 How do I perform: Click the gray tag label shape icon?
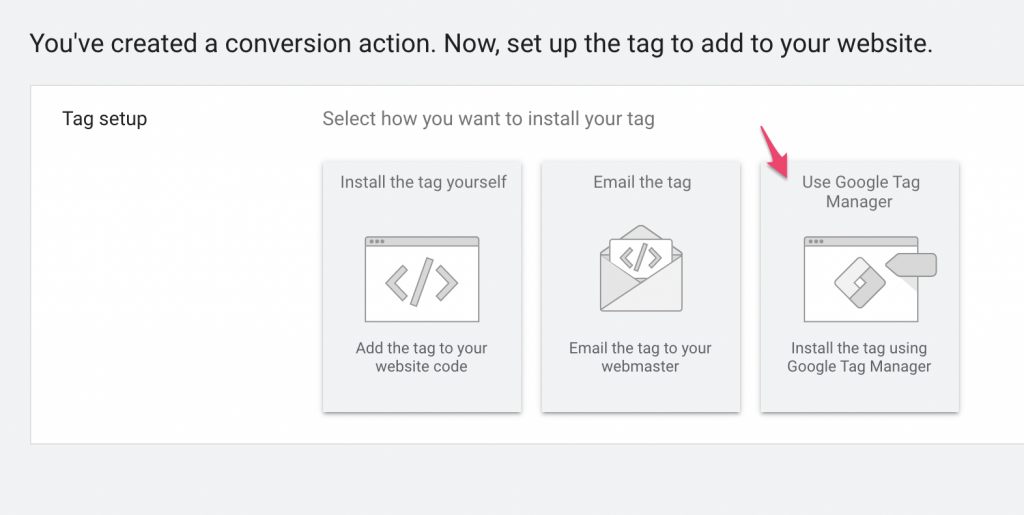point(911,266)
